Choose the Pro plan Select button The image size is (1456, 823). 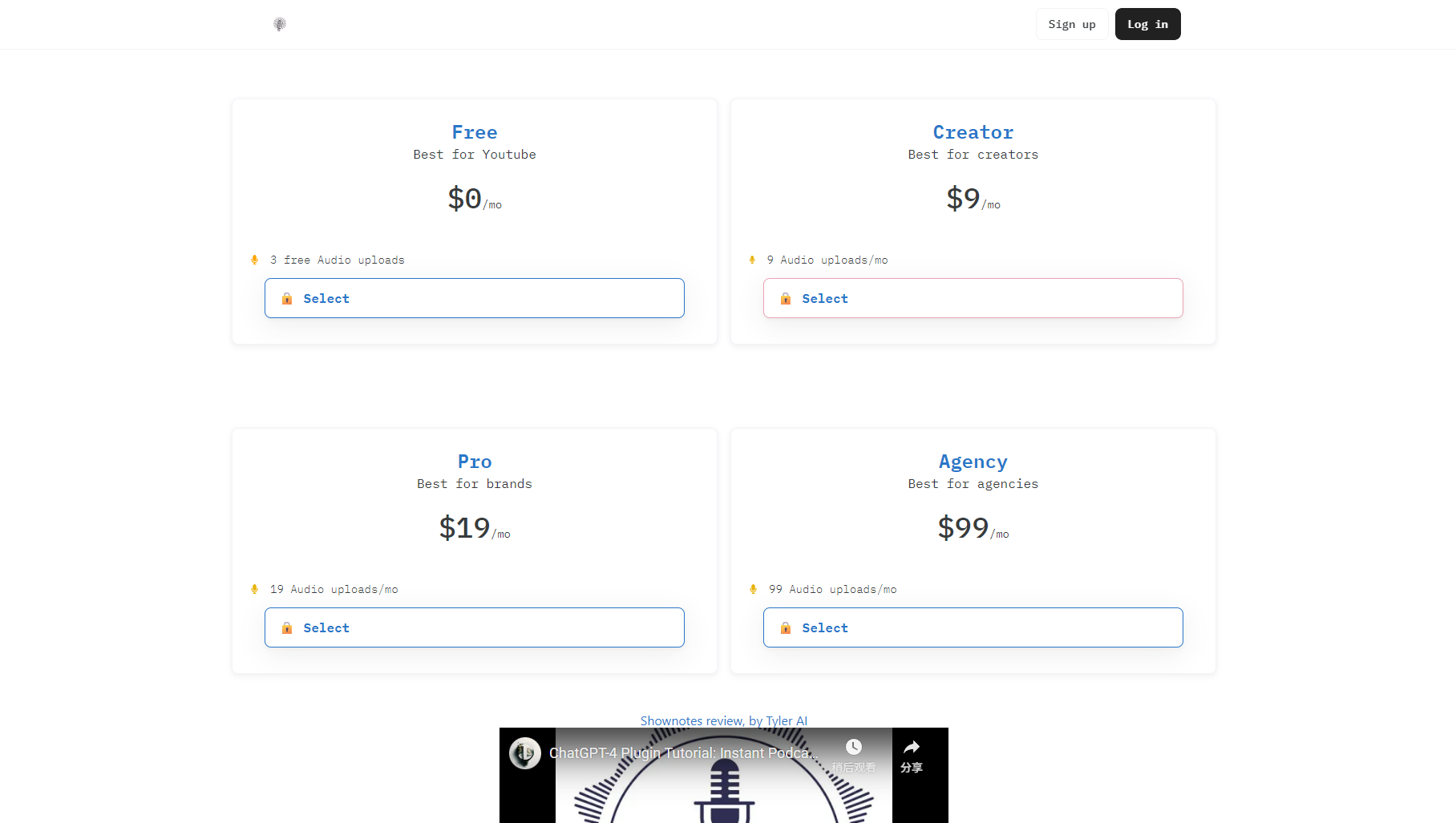click(474, 627)
